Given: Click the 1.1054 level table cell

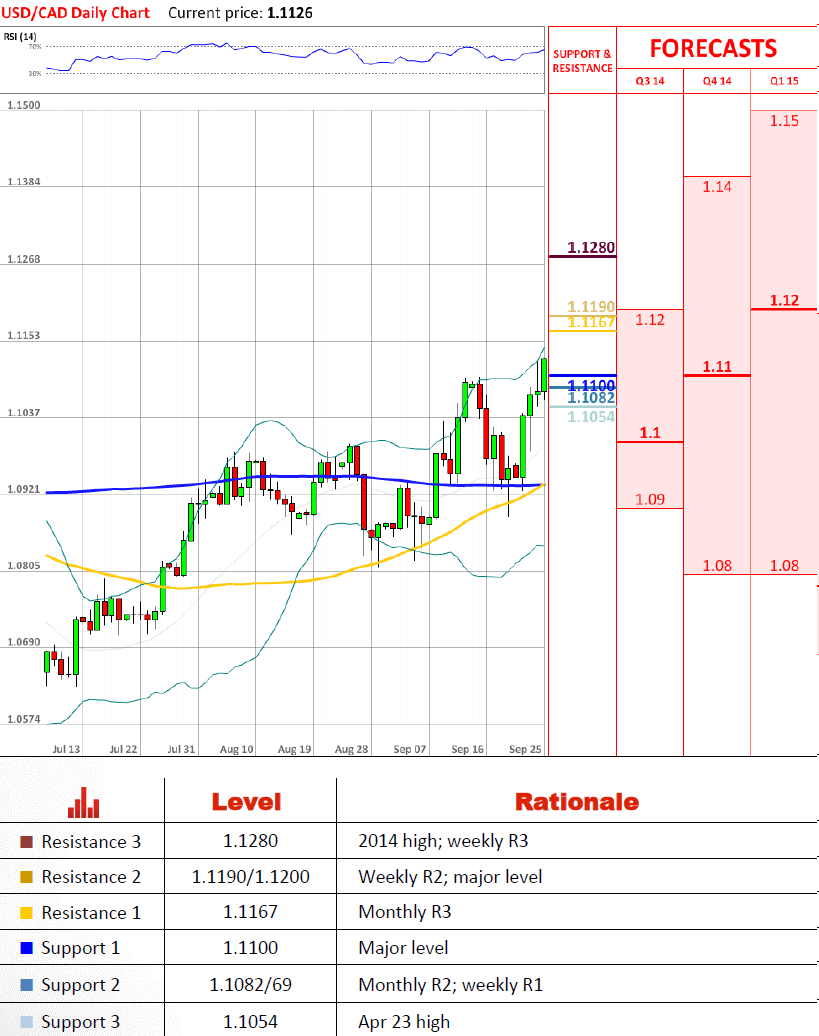Looking at the screenshot, I should [250, 1021].
